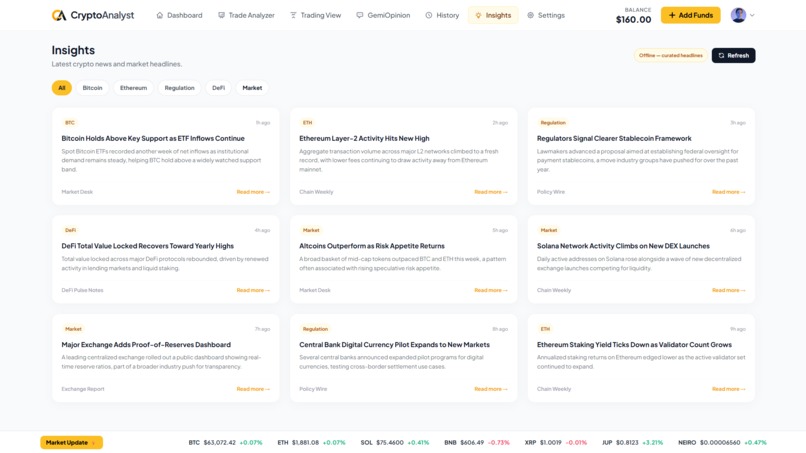Viewport: 806px width, 453px height.
Task: Click 'Major Exchange Adds Proof-of-Reserves Dashboard' headline
Action: tap(146, 345)
